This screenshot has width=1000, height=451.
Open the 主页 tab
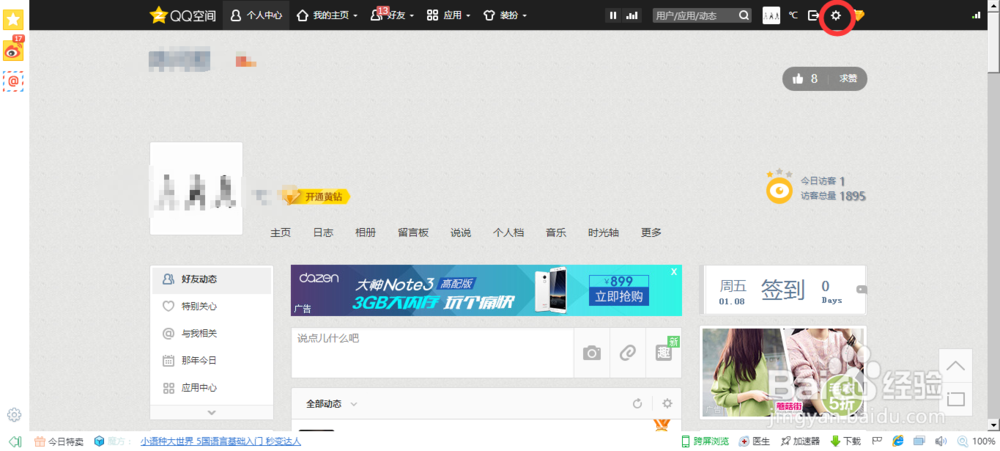point(281,233)
